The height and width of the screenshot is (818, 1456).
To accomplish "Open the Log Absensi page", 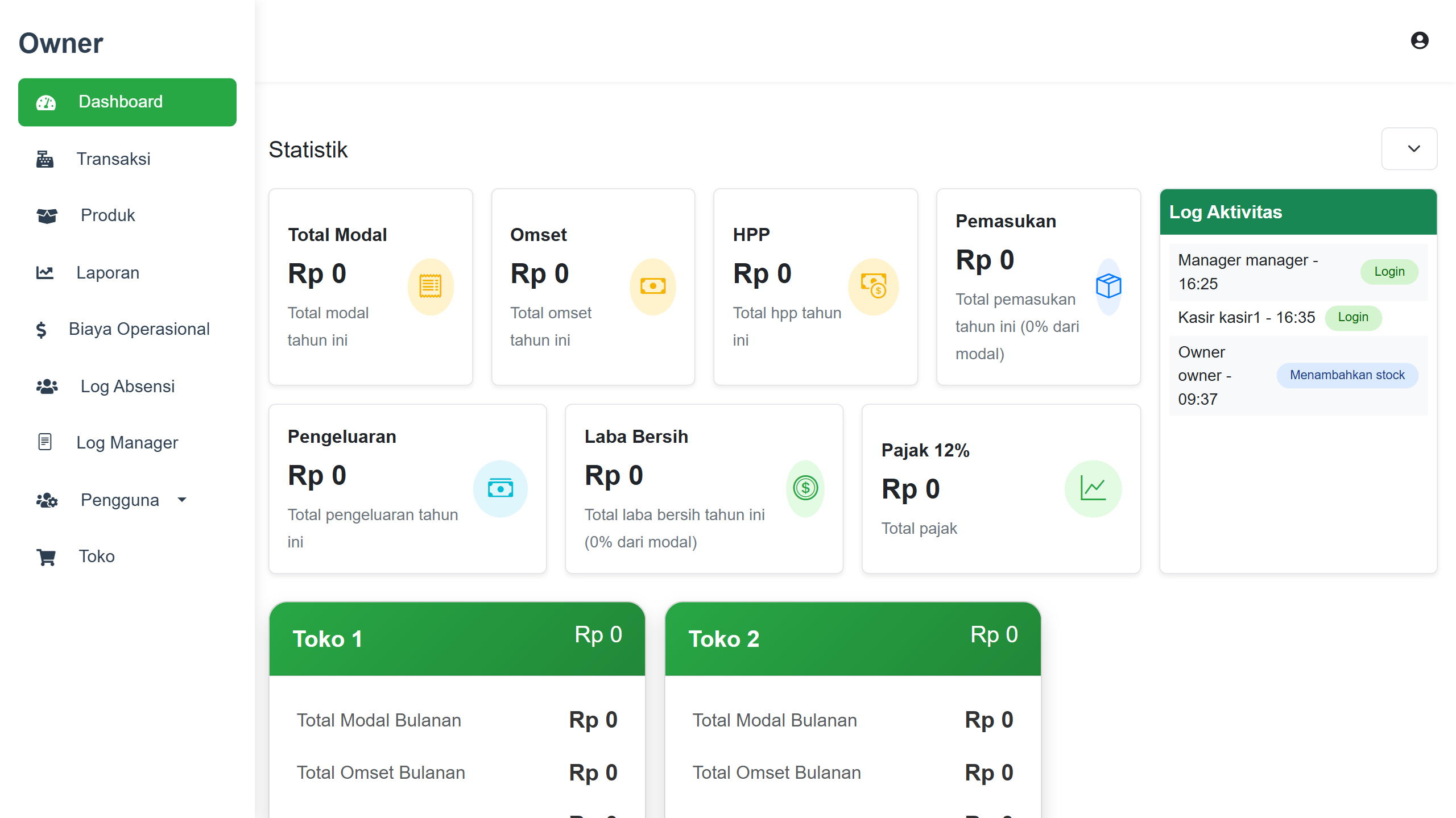I will point(127,387).
